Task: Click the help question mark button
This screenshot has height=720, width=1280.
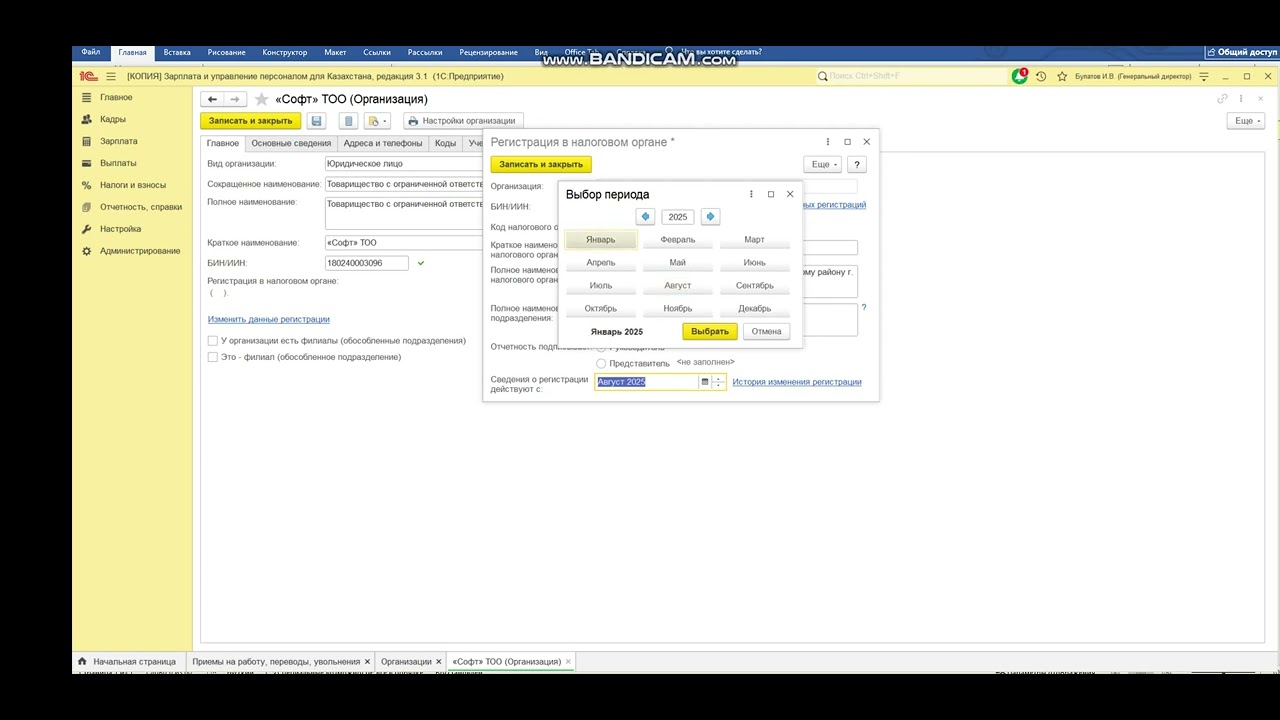Action: (857, 164)
